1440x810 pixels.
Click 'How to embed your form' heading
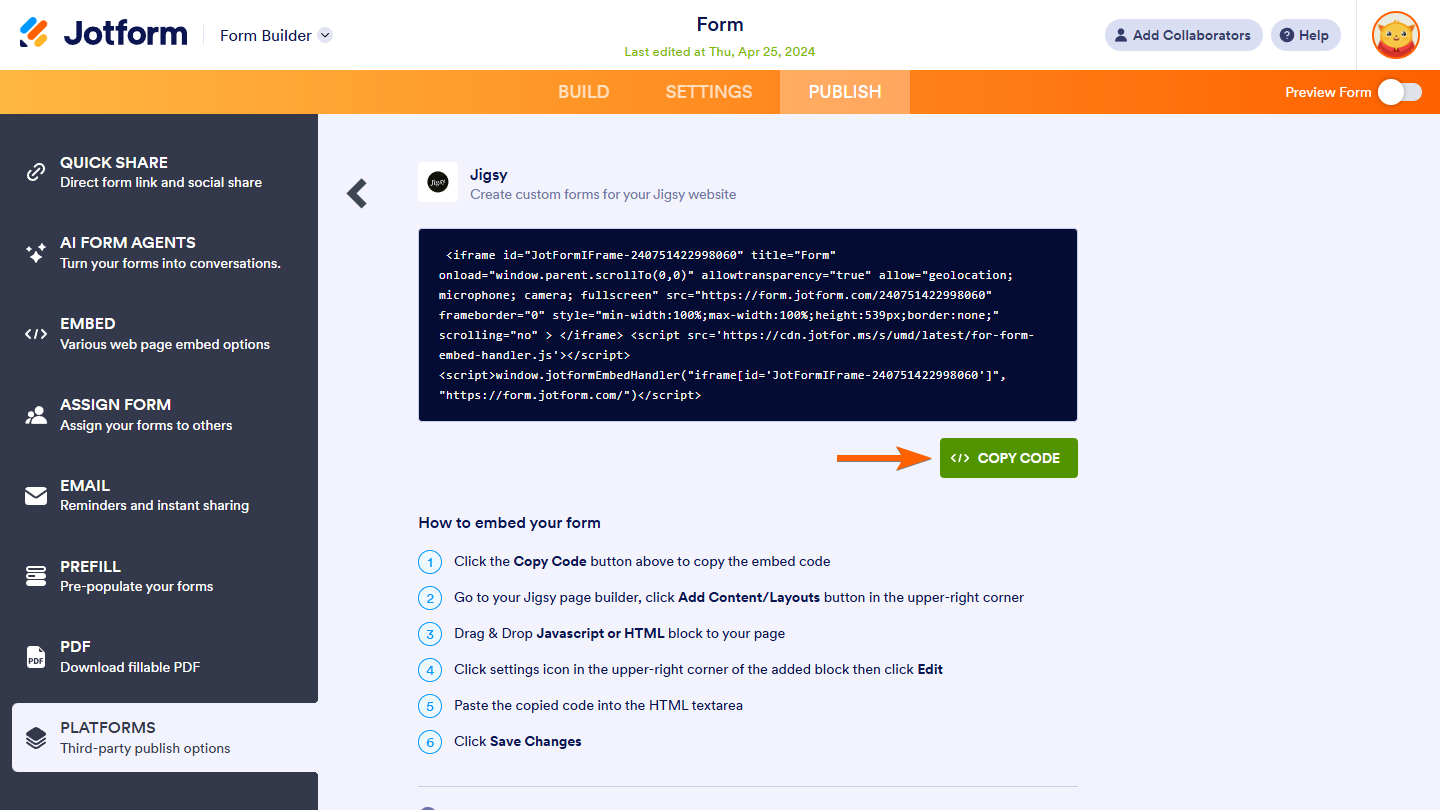[x=509, y=522]
